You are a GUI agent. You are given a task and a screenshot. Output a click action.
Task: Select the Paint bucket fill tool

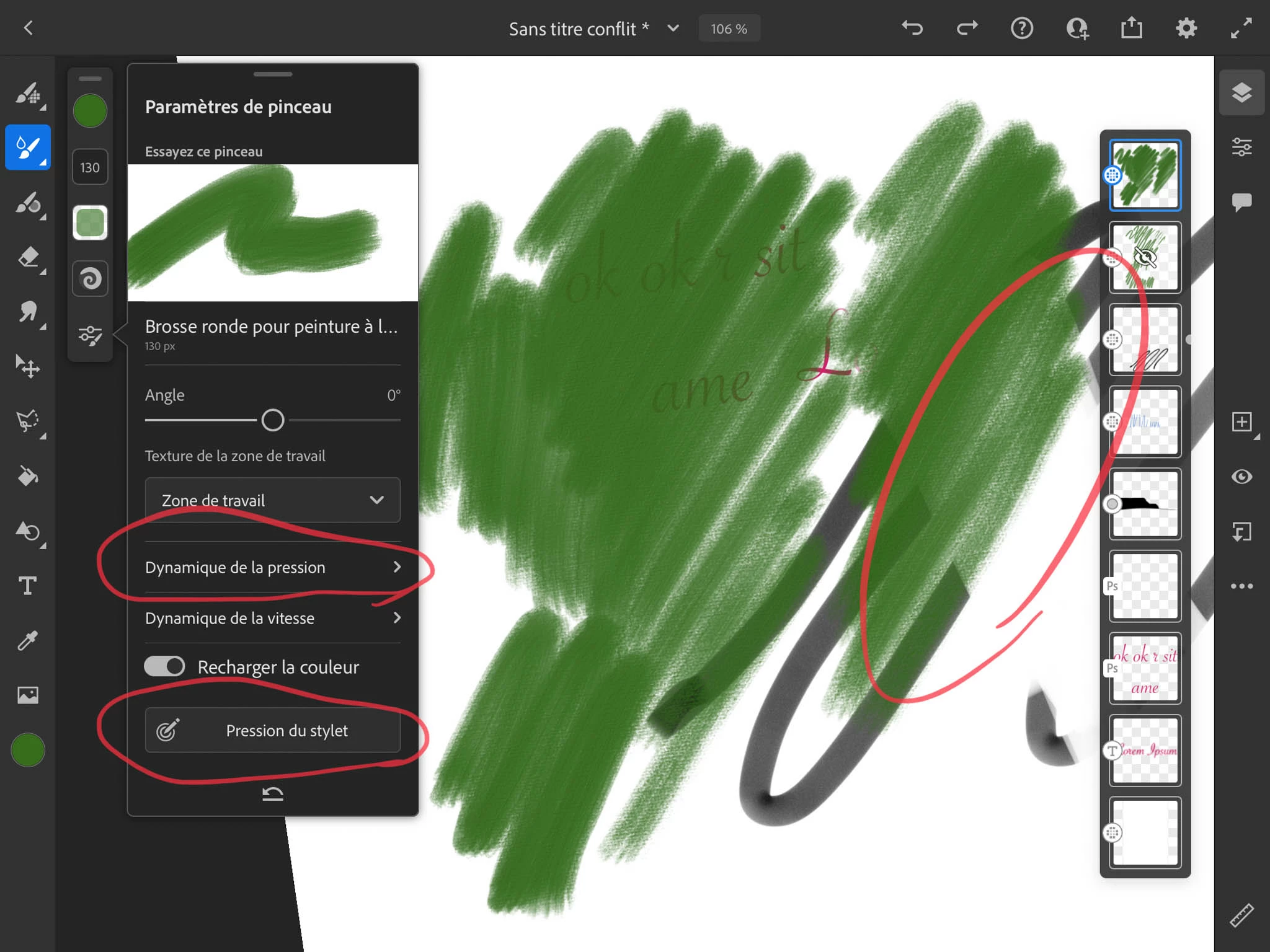tap(28, 476)
